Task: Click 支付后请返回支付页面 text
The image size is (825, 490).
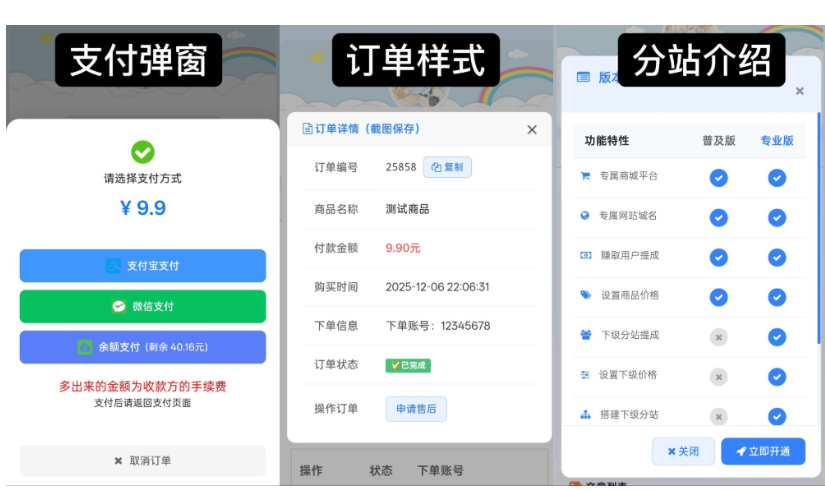Action: point(143,403)
